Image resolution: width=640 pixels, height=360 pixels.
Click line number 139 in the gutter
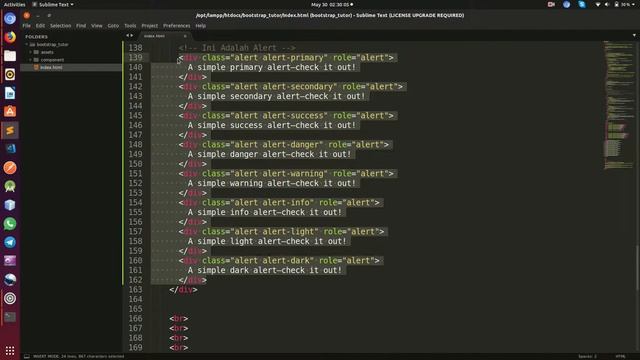[135, 58]
